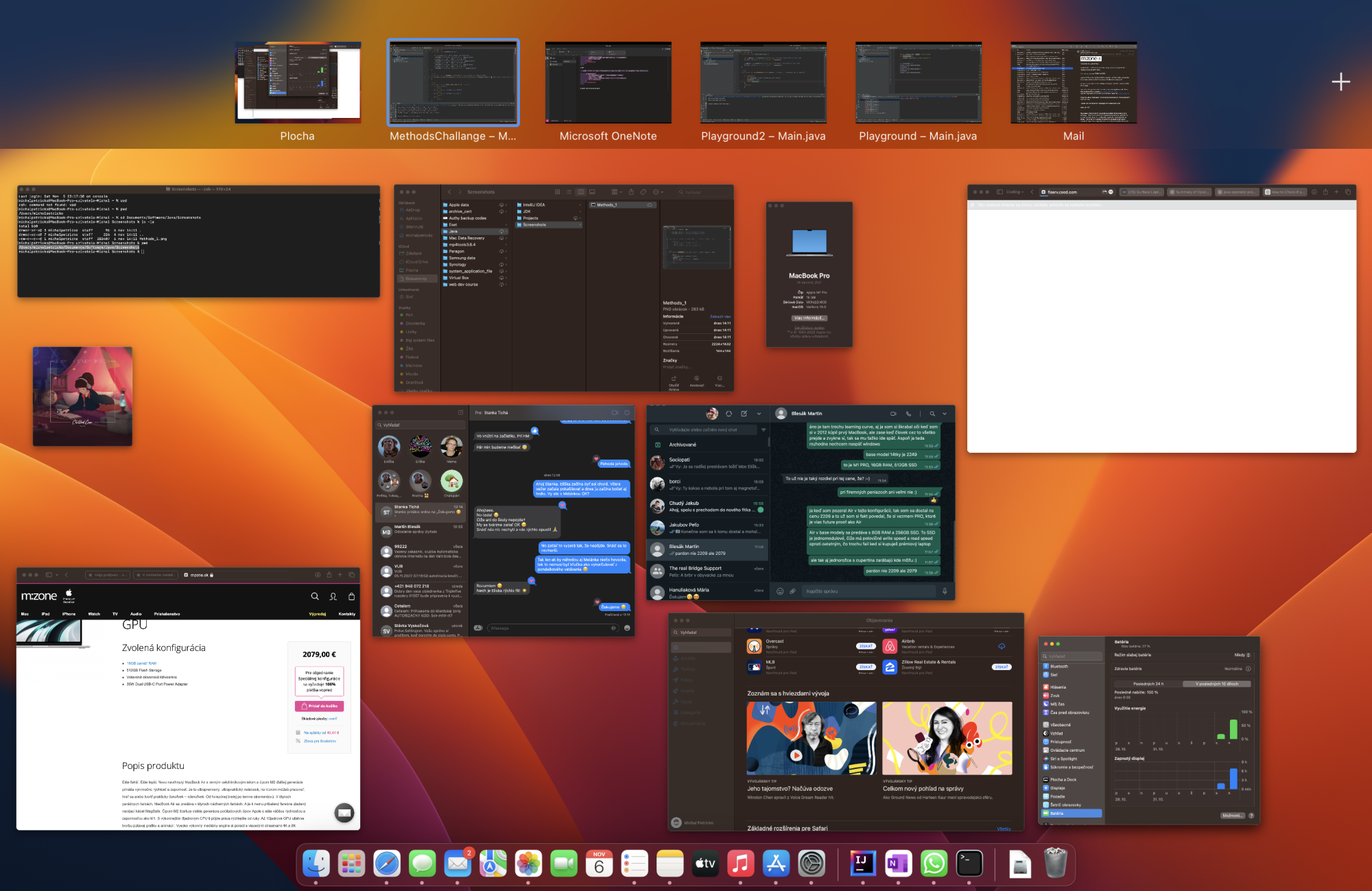Open Launchpad from the dock
The width and height of the screenshot is (1372, 891).
point(351,863)
